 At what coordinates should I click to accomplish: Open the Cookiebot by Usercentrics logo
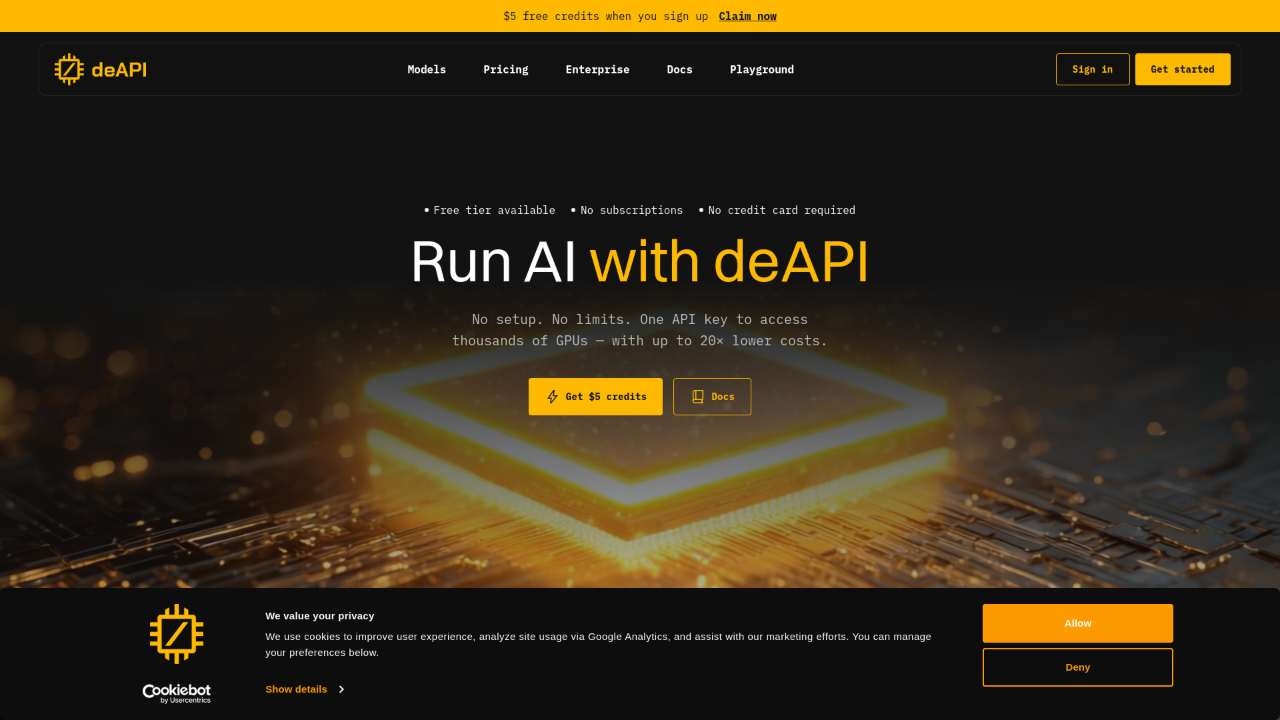coord(176,693)
